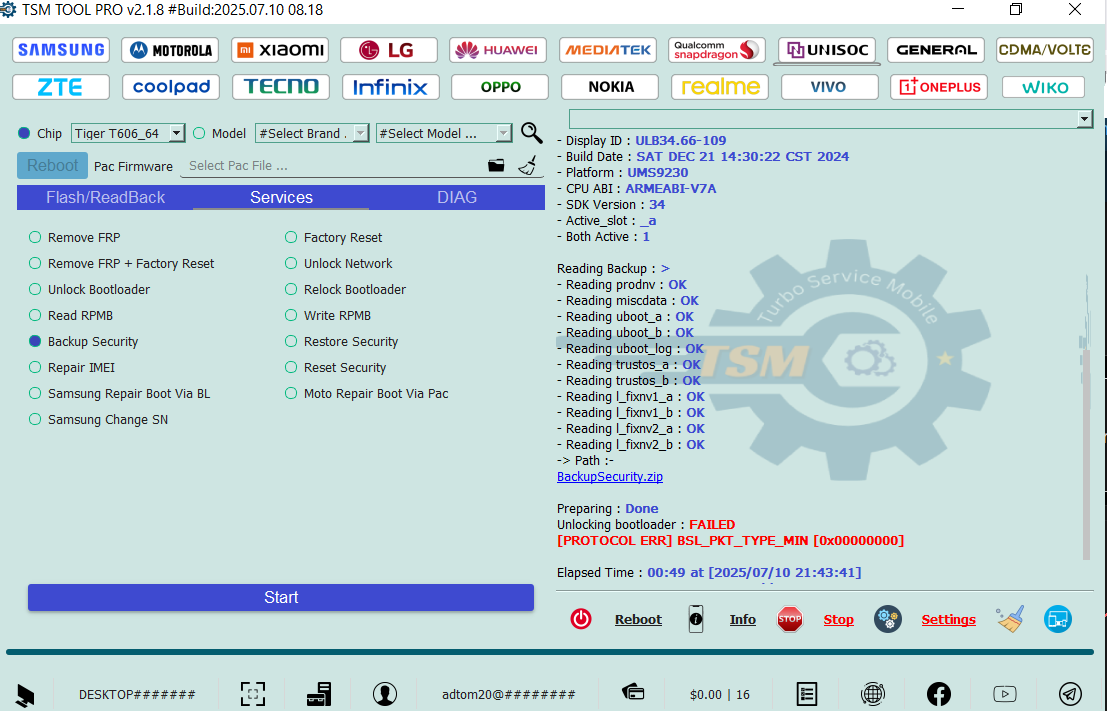Switch to the Flash/ReadBack tab

(105, 198)
